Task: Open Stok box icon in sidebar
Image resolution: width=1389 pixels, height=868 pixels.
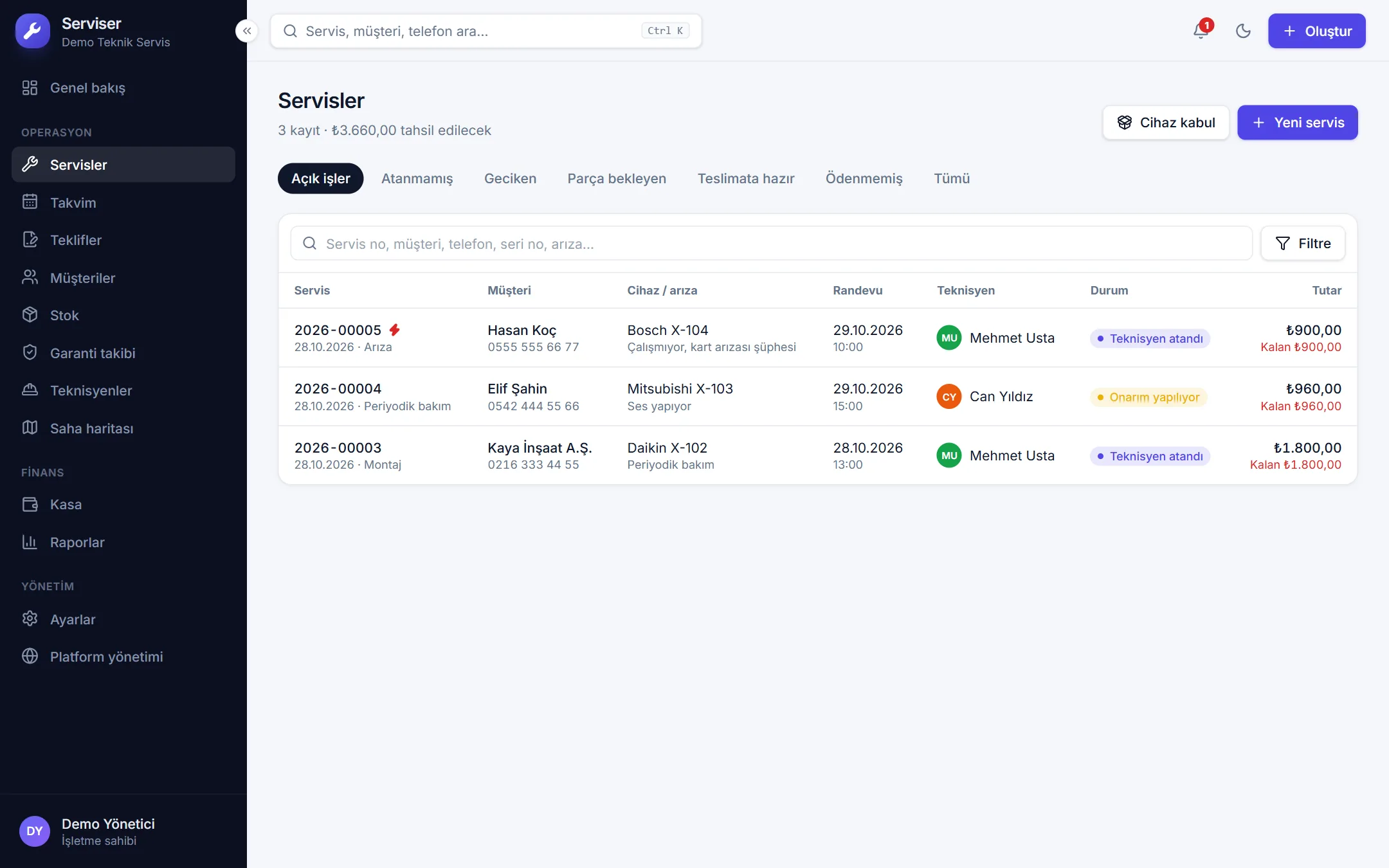Action: pyautogui.click(x=30, y=315)
